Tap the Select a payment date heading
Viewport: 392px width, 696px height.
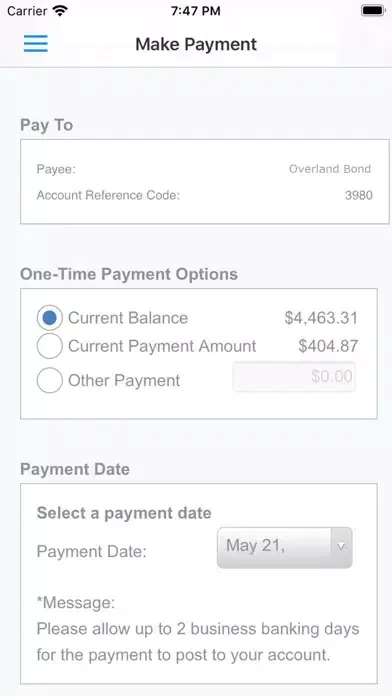(124, 513)
